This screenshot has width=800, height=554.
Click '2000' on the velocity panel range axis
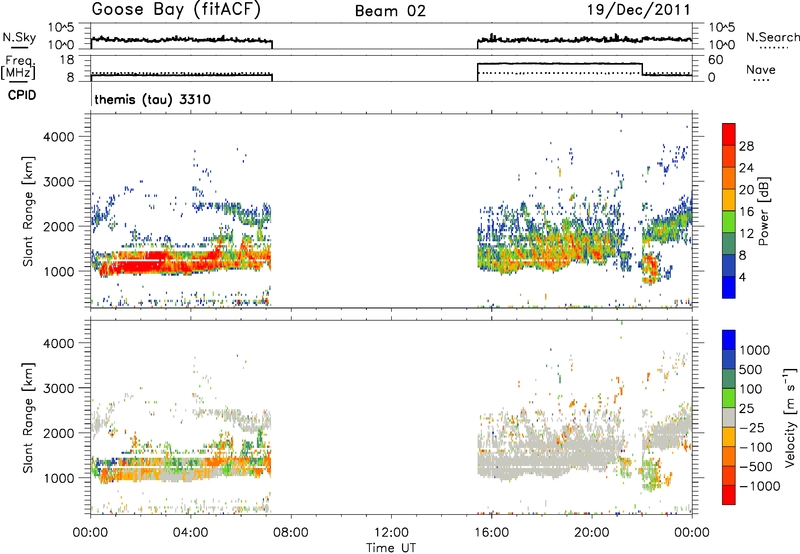click(x=59, y=433)
